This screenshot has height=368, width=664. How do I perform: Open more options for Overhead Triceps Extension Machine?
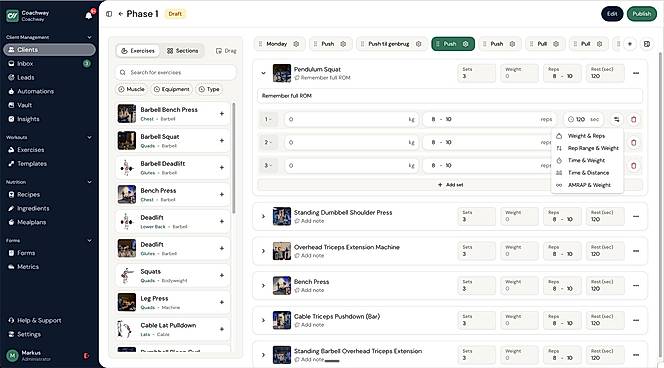pyautogui.click(x=636, y=251)
